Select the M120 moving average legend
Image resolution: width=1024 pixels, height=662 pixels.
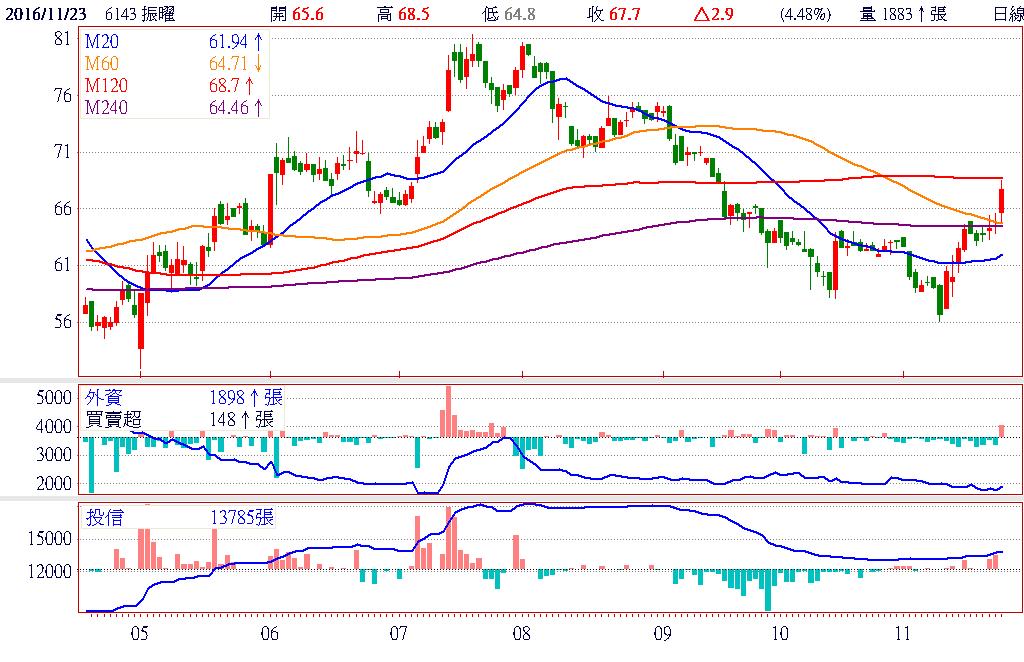[106, 86]
